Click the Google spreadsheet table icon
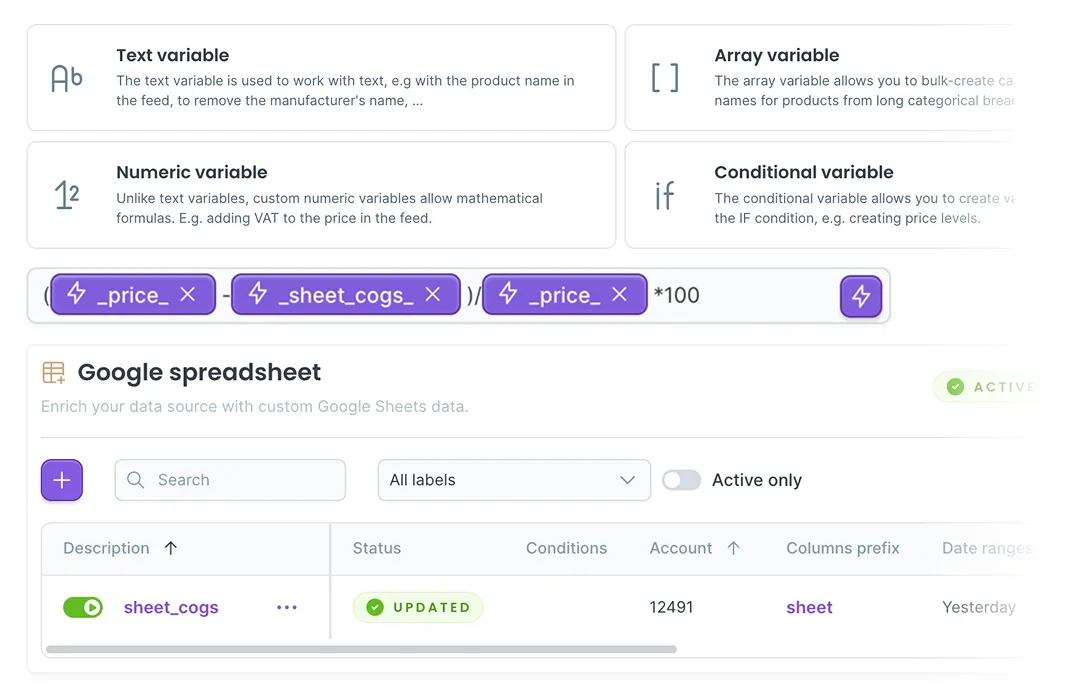The image size is (1088, 700). click(x=53, y=373)
